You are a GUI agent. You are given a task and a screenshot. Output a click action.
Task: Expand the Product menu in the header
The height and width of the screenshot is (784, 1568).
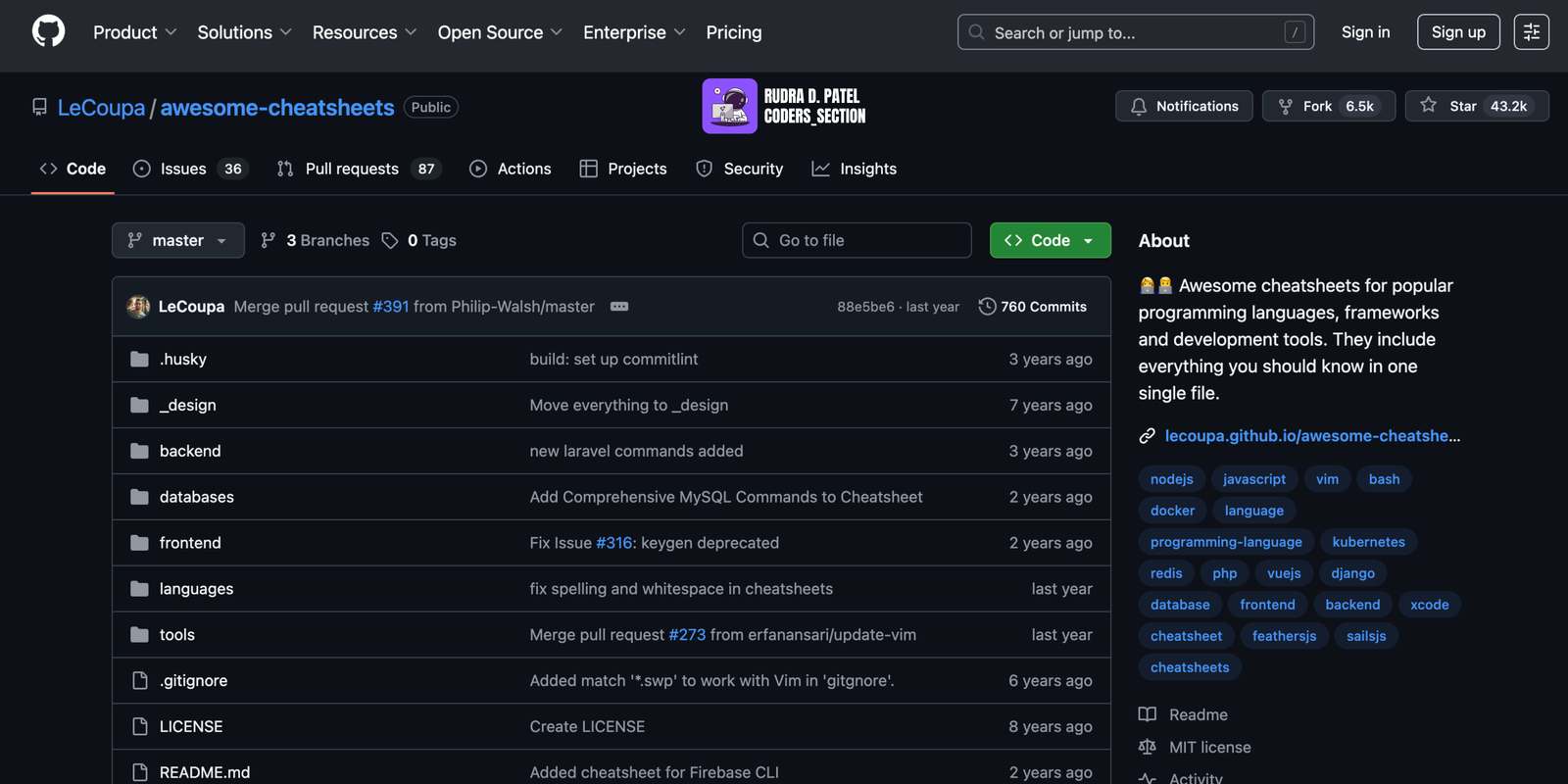click(134, 32)
